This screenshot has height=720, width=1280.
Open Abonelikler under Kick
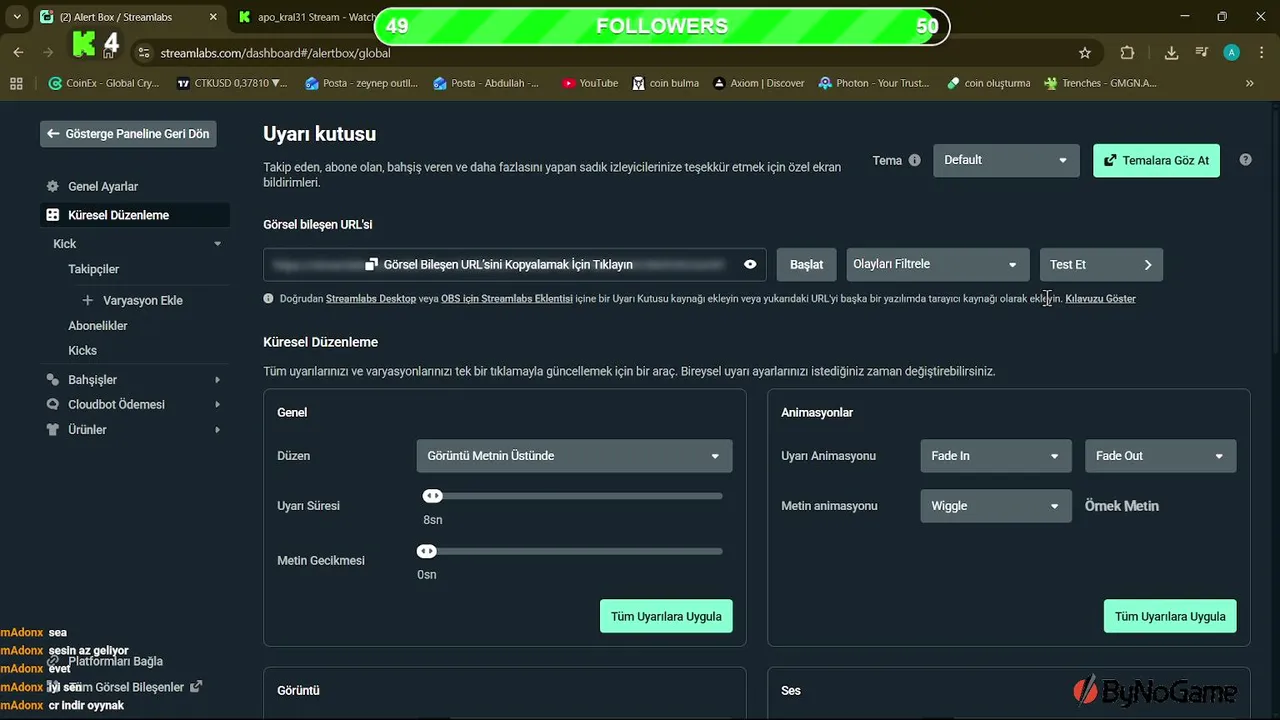click(x=97, y=326)
